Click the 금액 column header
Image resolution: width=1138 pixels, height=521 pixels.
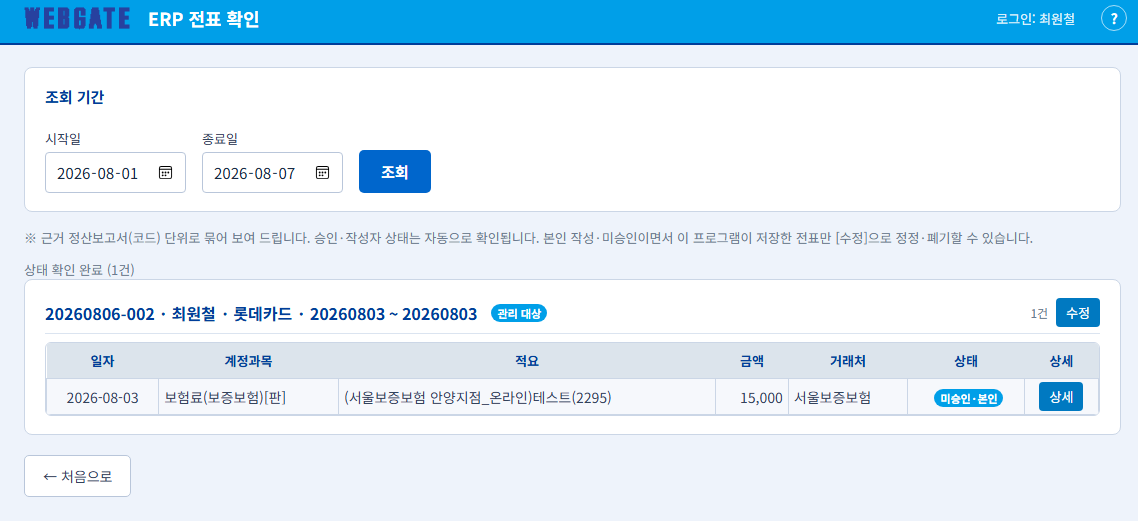coord(752,361)
